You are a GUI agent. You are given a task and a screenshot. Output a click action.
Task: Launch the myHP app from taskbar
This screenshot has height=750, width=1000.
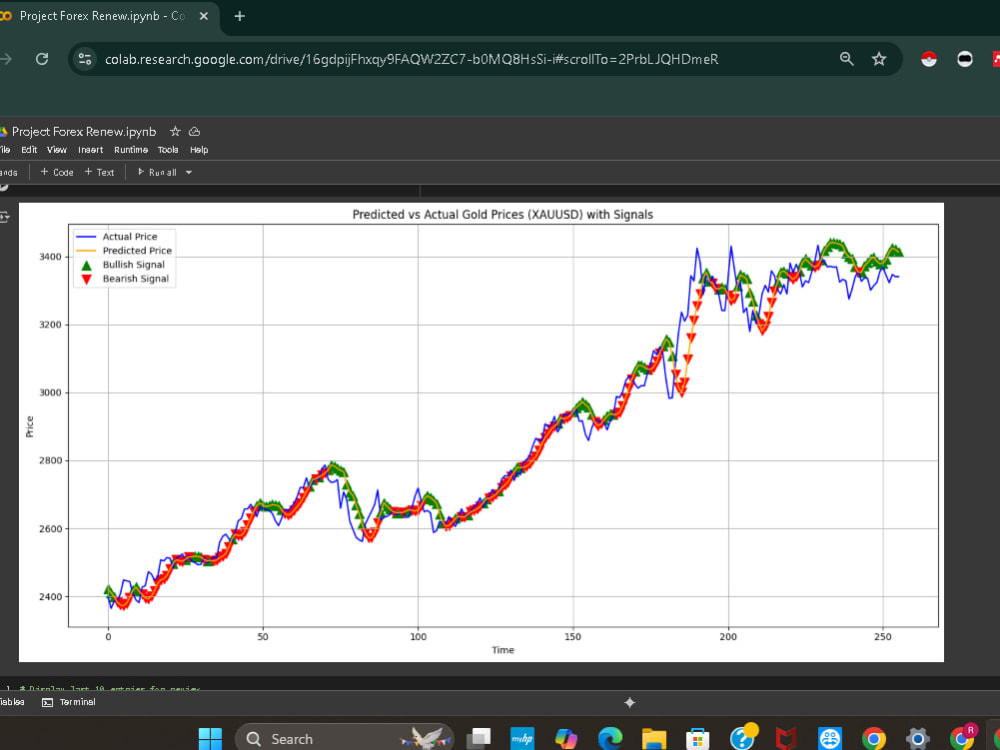(522, 739)
